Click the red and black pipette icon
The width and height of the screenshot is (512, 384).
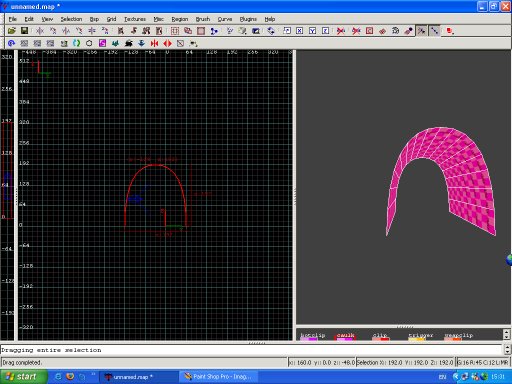408,31
